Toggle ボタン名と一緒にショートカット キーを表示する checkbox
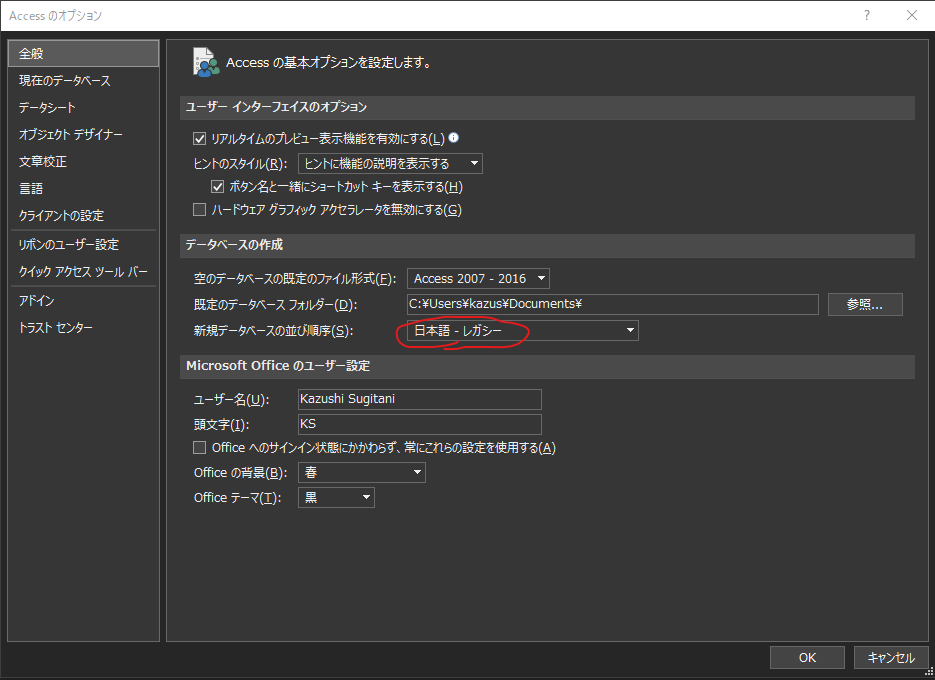935x680 pixels. pyautogui.click(x=218, y=187)
